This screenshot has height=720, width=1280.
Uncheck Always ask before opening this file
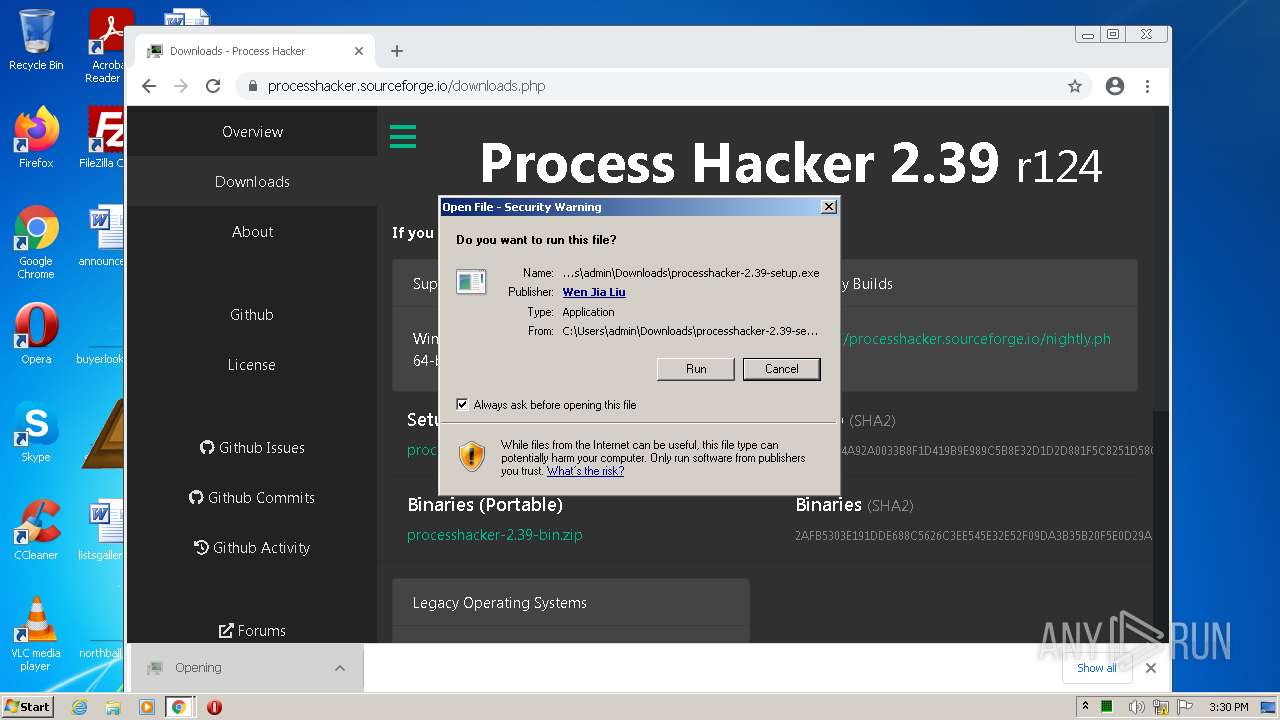pos(462,405)
